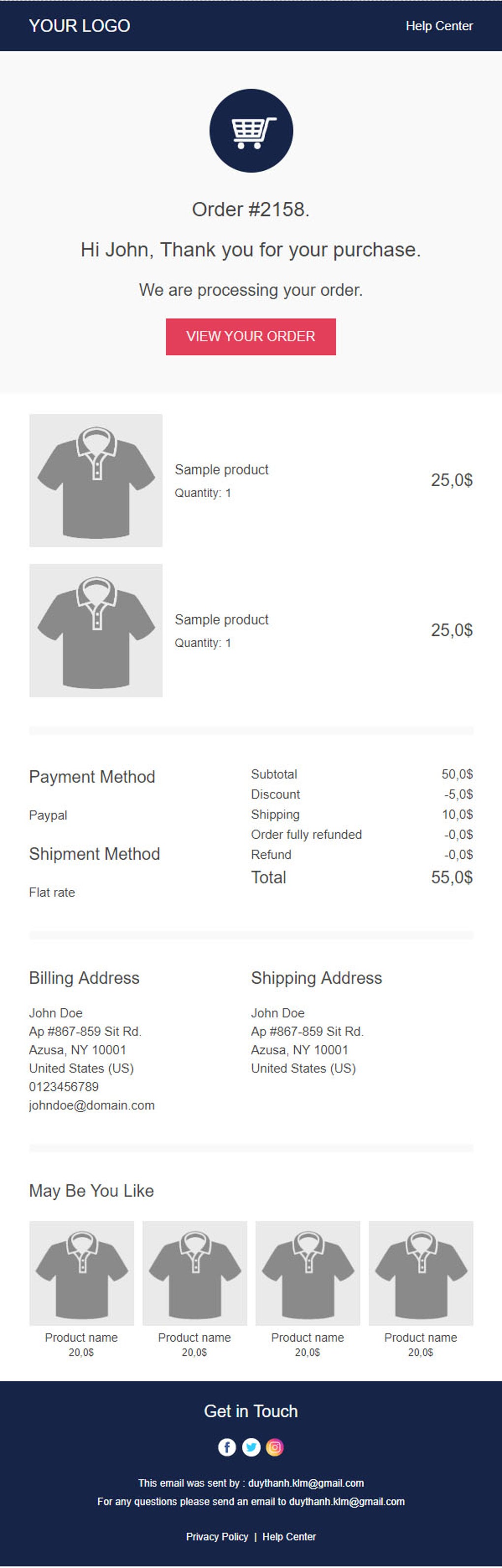The width and height of the screenshot is (502, 1568).
Task: Click the first Sample product shirt image
Action: click(x=95, y=480)
